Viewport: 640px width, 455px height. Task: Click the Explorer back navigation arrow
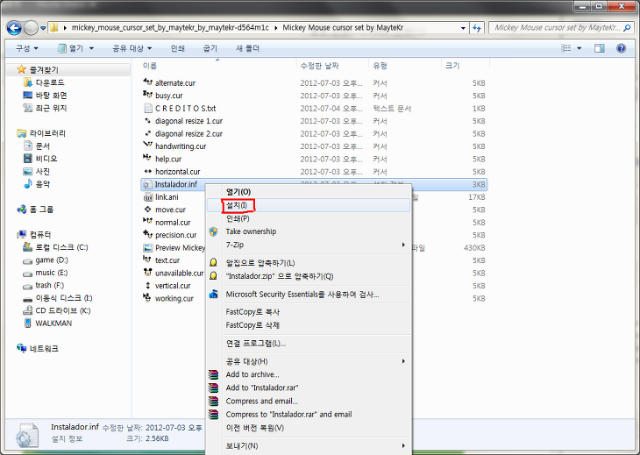coord(13,26)
